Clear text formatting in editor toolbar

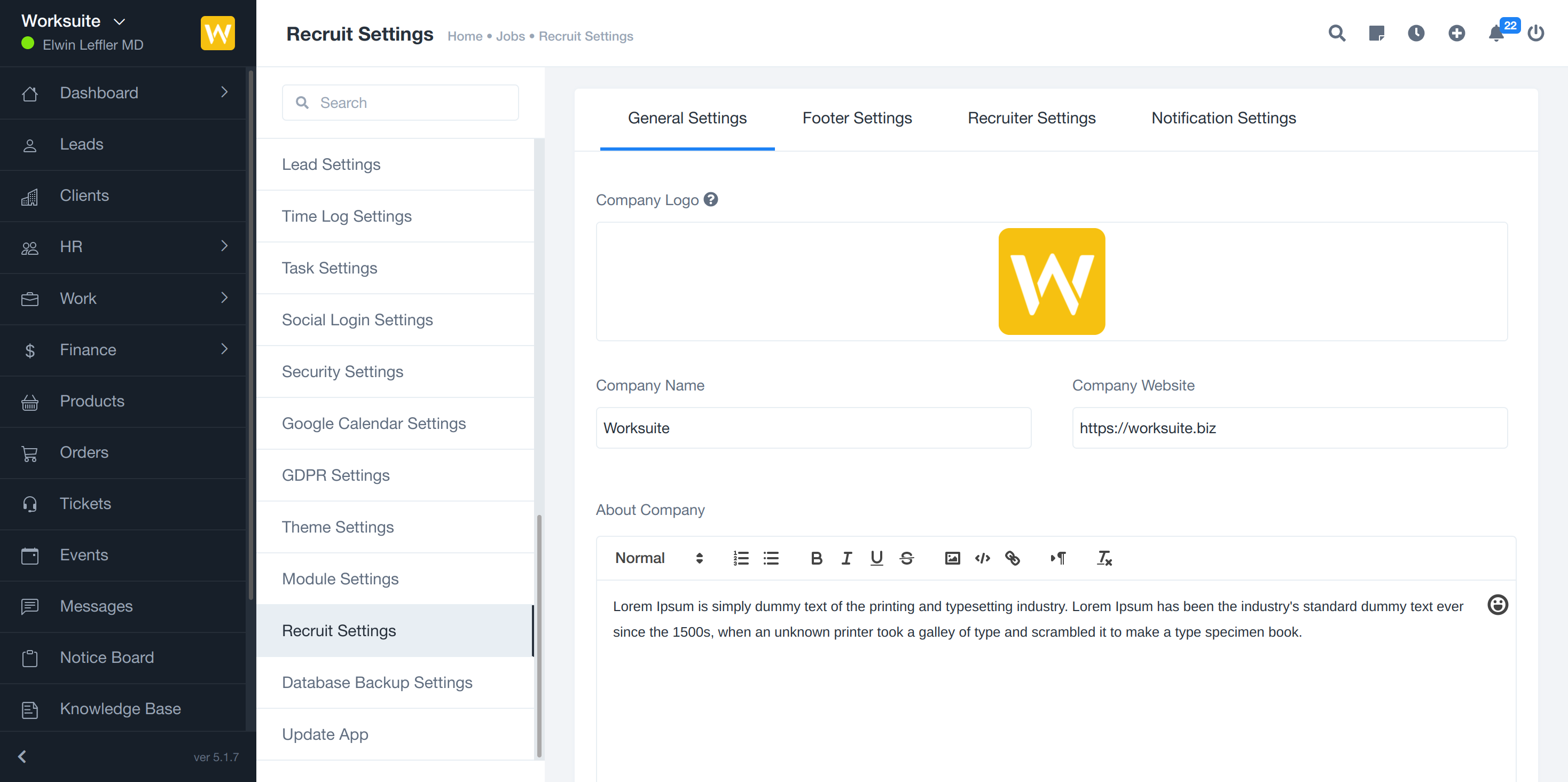[1104, 558]
